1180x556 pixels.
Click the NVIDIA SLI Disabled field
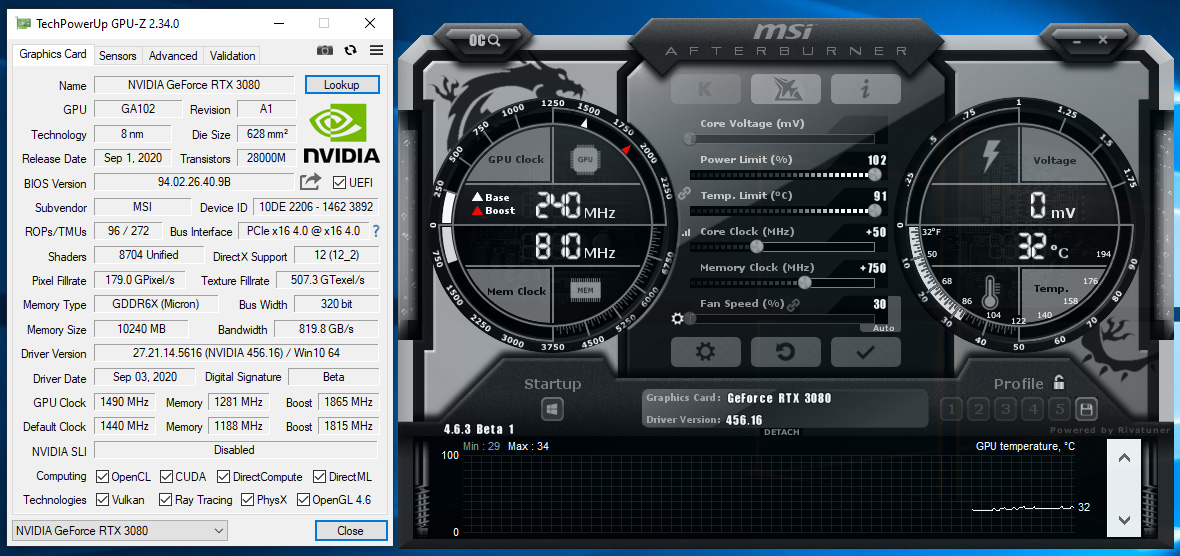(236, 450)
